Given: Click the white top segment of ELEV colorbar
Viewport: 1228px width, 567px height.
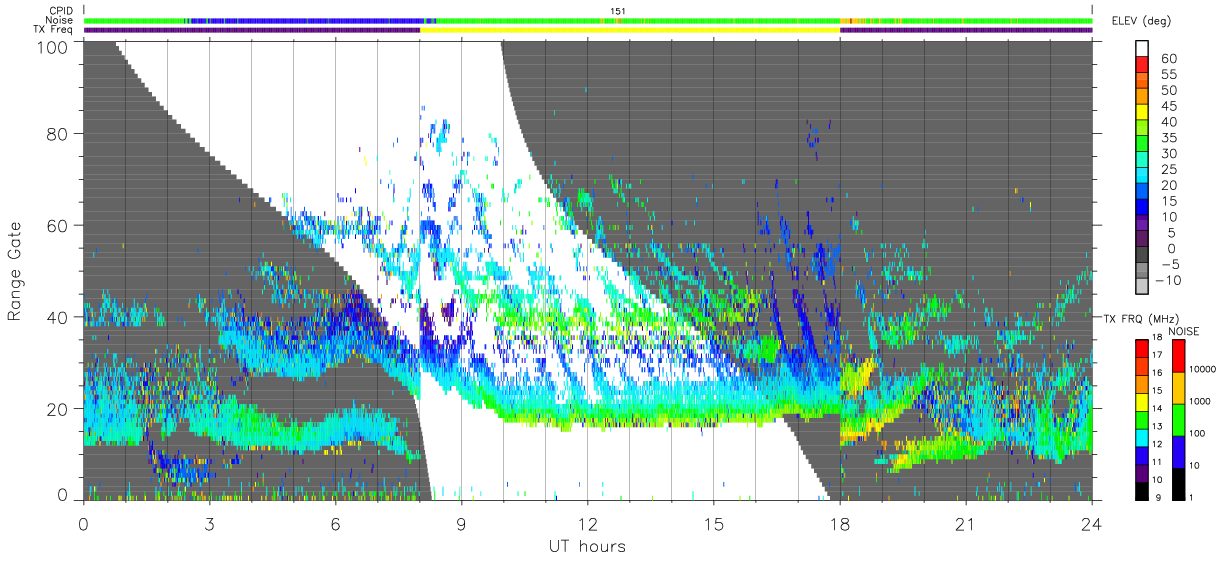Looking at the screenshot, I should coord(1142,49).
